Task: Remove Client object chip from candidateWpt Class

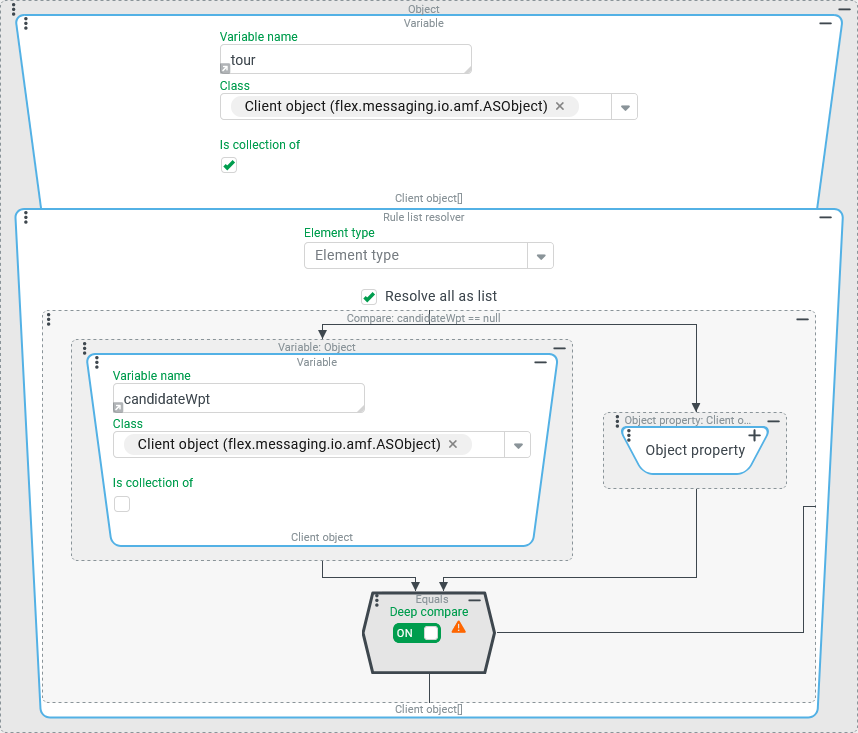Action: pyautogui.click(x=452, y=444)
